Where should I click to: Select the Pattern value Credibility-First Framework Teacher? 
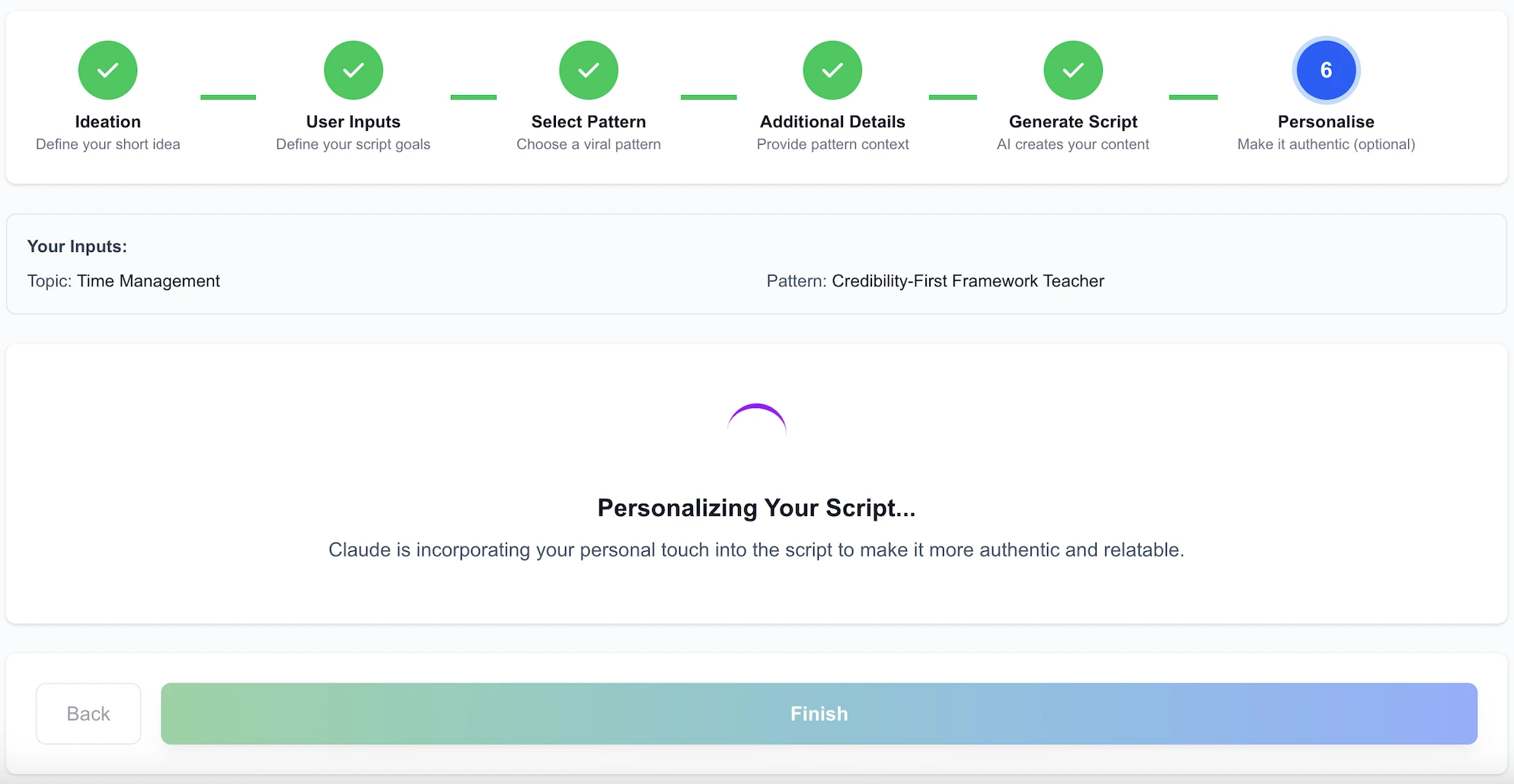967,281
